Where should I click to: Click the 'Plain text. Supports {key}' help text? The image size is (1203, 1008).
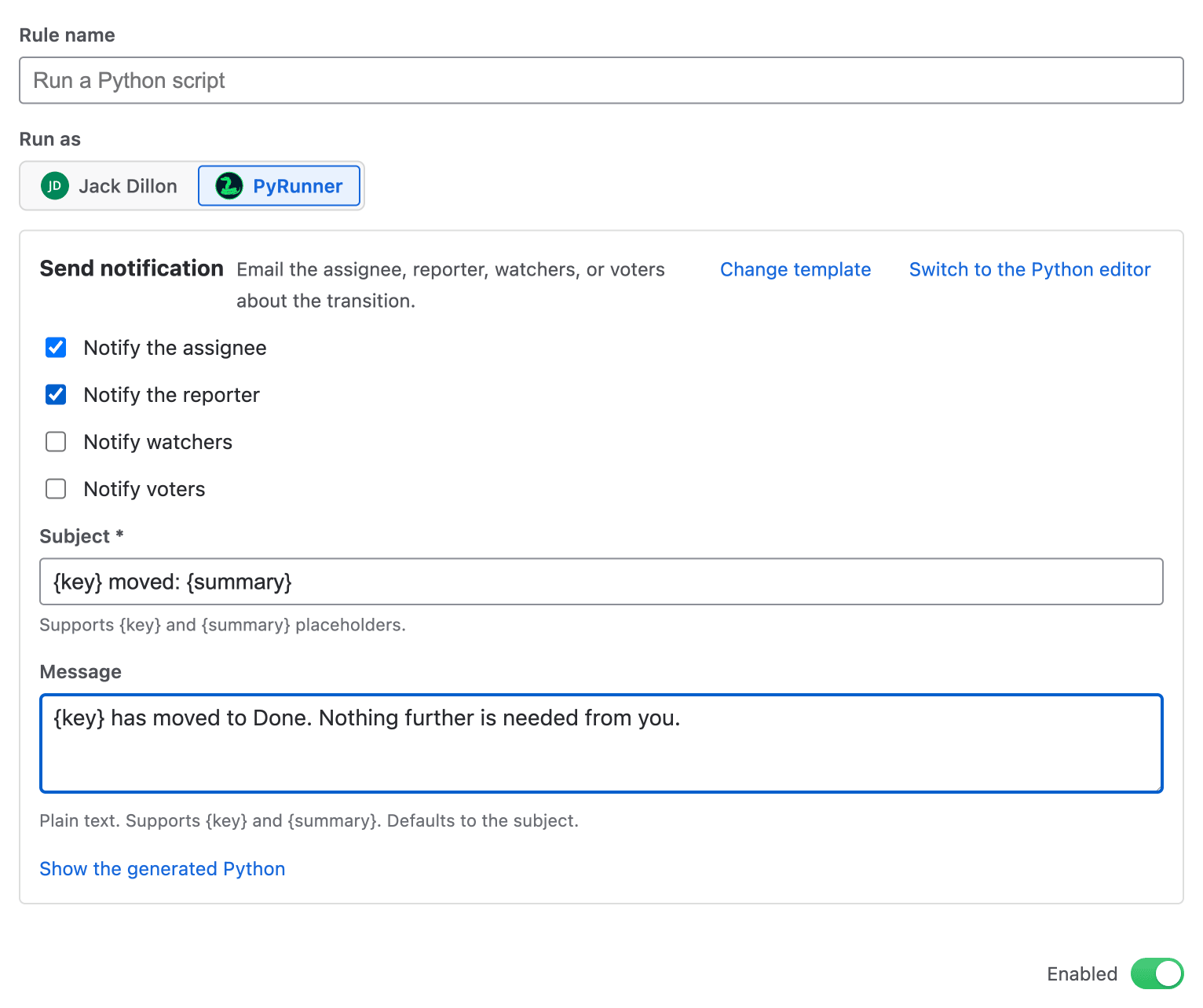[x=309, y=820]
